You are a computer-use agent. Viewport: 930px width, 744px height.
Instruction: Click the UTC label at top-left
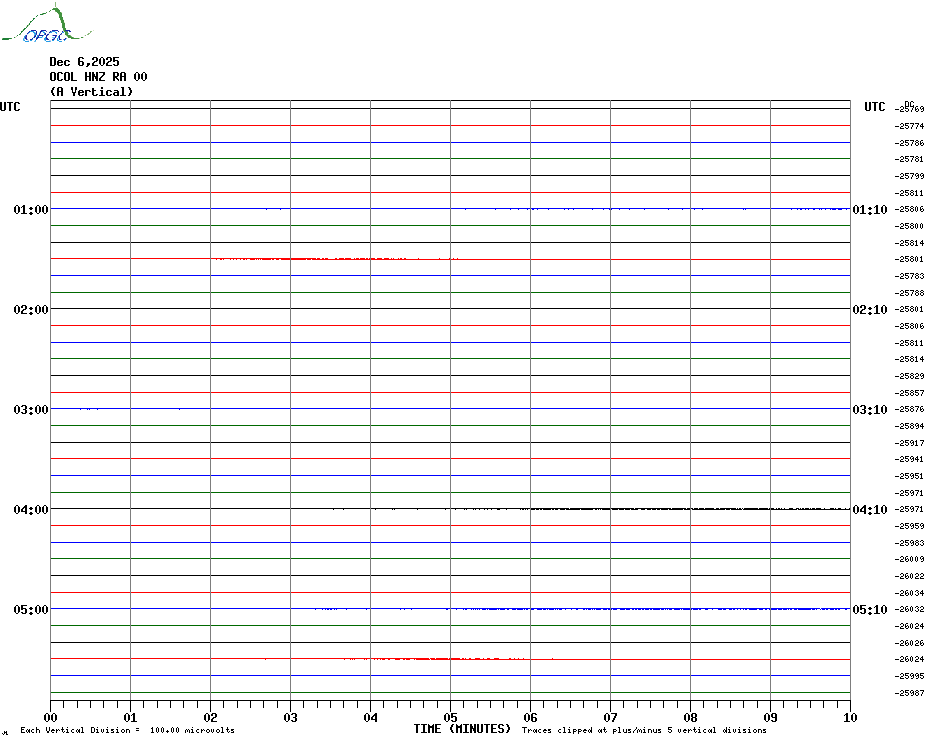pos(10,107)
